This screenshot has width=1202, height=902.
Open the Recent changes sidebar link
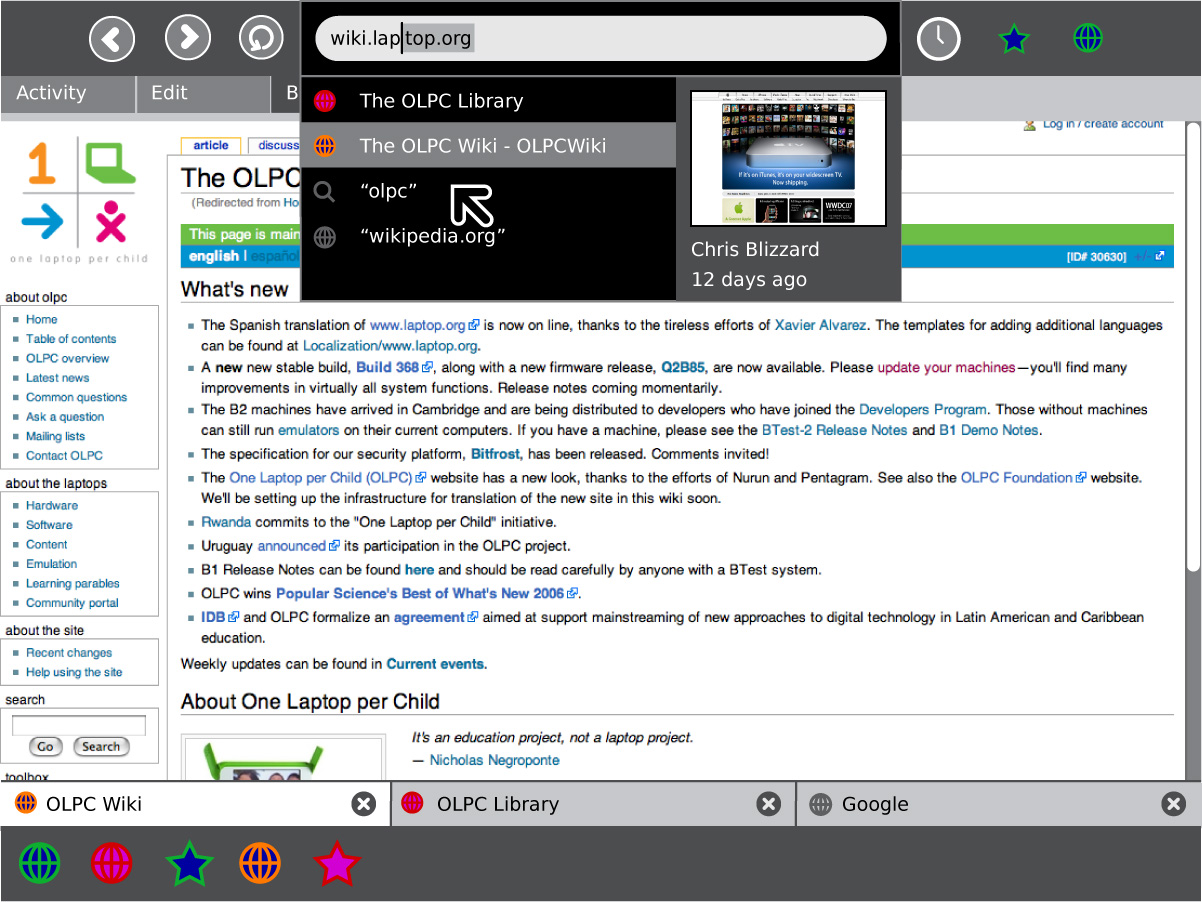(69, 653)
